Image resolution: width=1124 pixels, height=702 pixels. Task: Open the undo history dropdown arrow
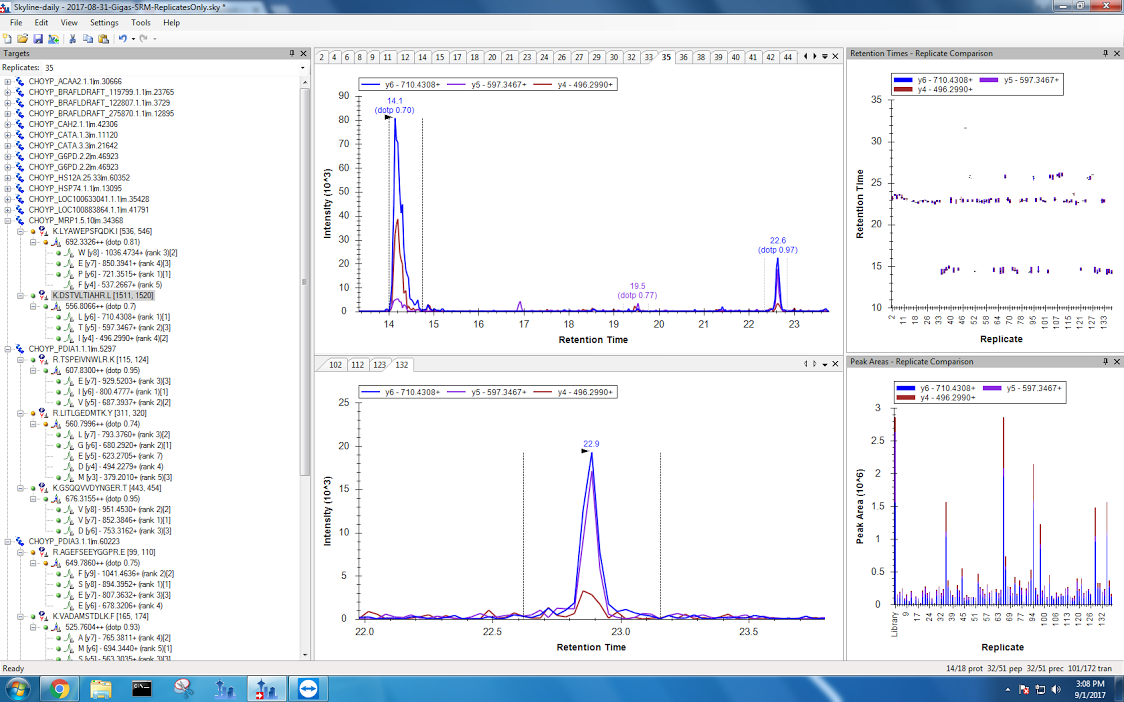click(x=132, y=38)
